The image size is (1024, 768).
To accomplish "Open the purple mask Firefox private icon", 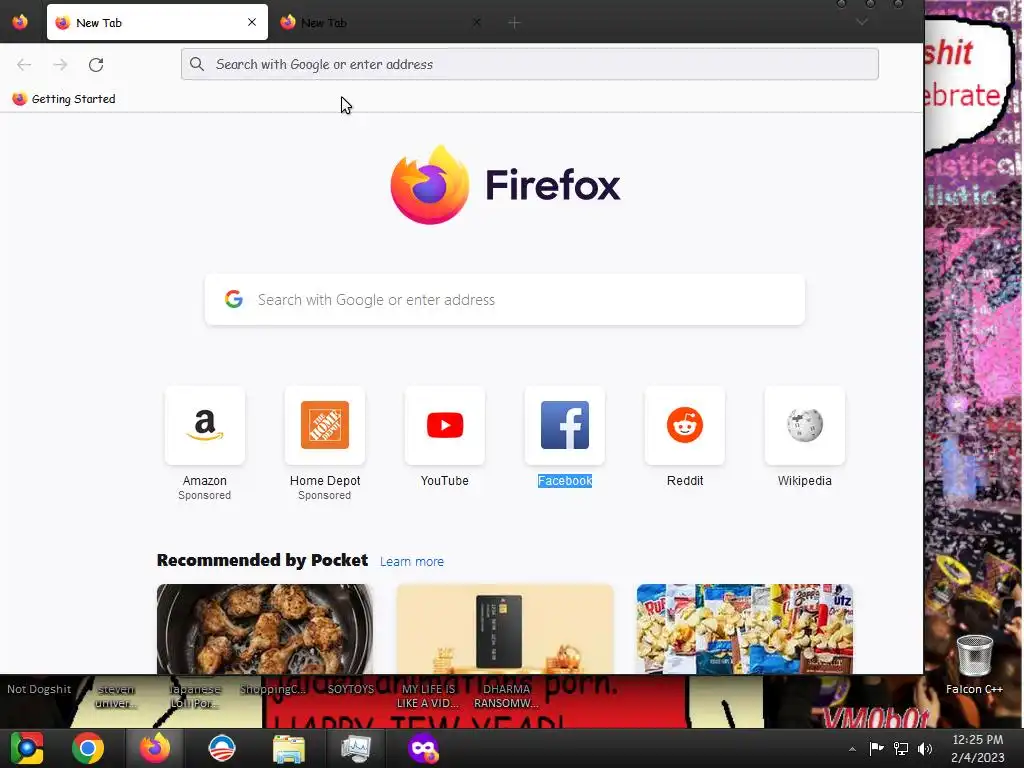I will coord(423,748).
